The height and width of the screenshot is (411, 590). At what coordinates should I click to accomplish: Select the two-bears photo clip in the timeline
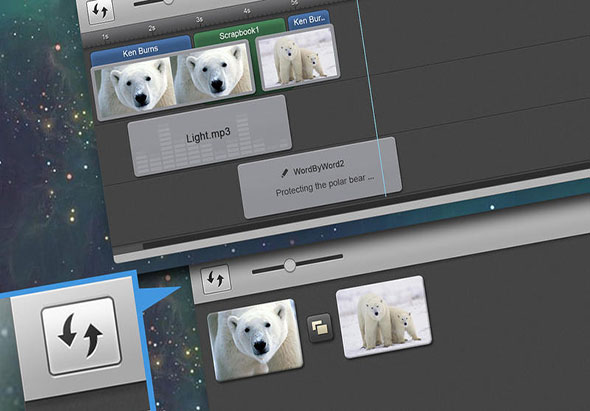tap(298, 58)
